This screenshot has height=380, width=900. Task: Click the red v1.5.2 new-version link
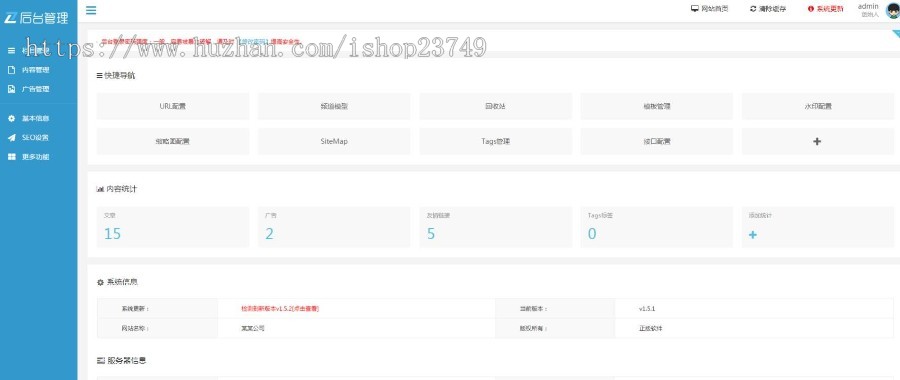pyautogui.click(x=280, y=308)
